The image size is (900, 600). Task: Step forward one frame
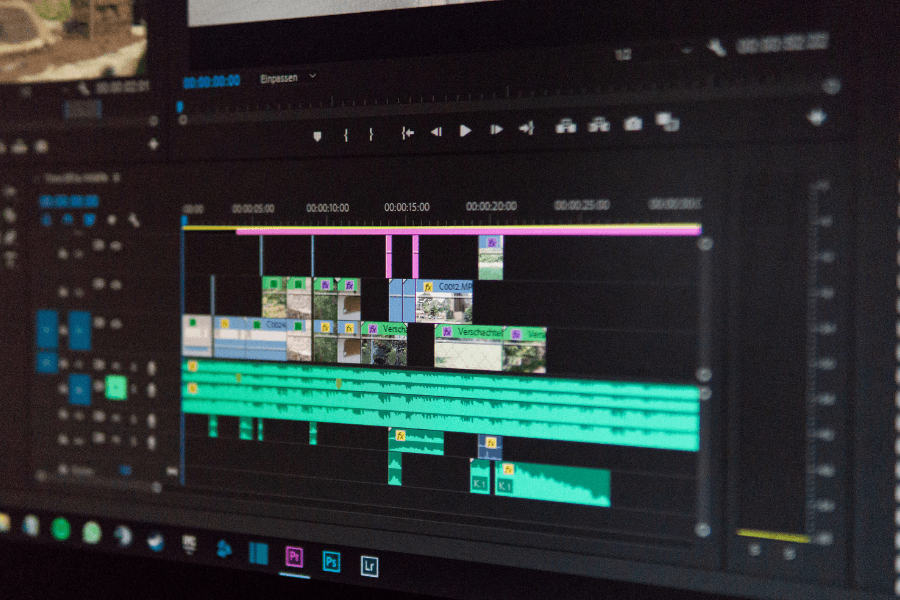click(x=496, y=129)
